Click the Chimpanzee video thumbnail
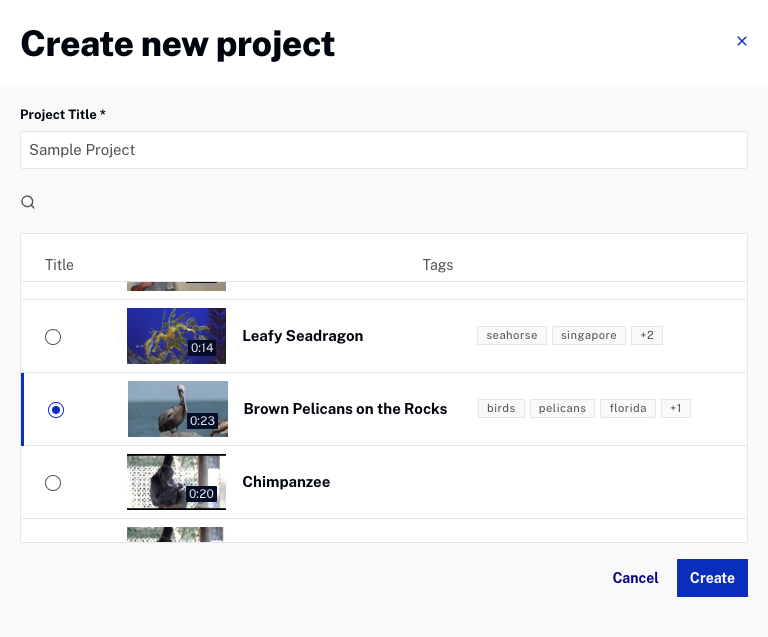768x637 pixels. [176, 482]
